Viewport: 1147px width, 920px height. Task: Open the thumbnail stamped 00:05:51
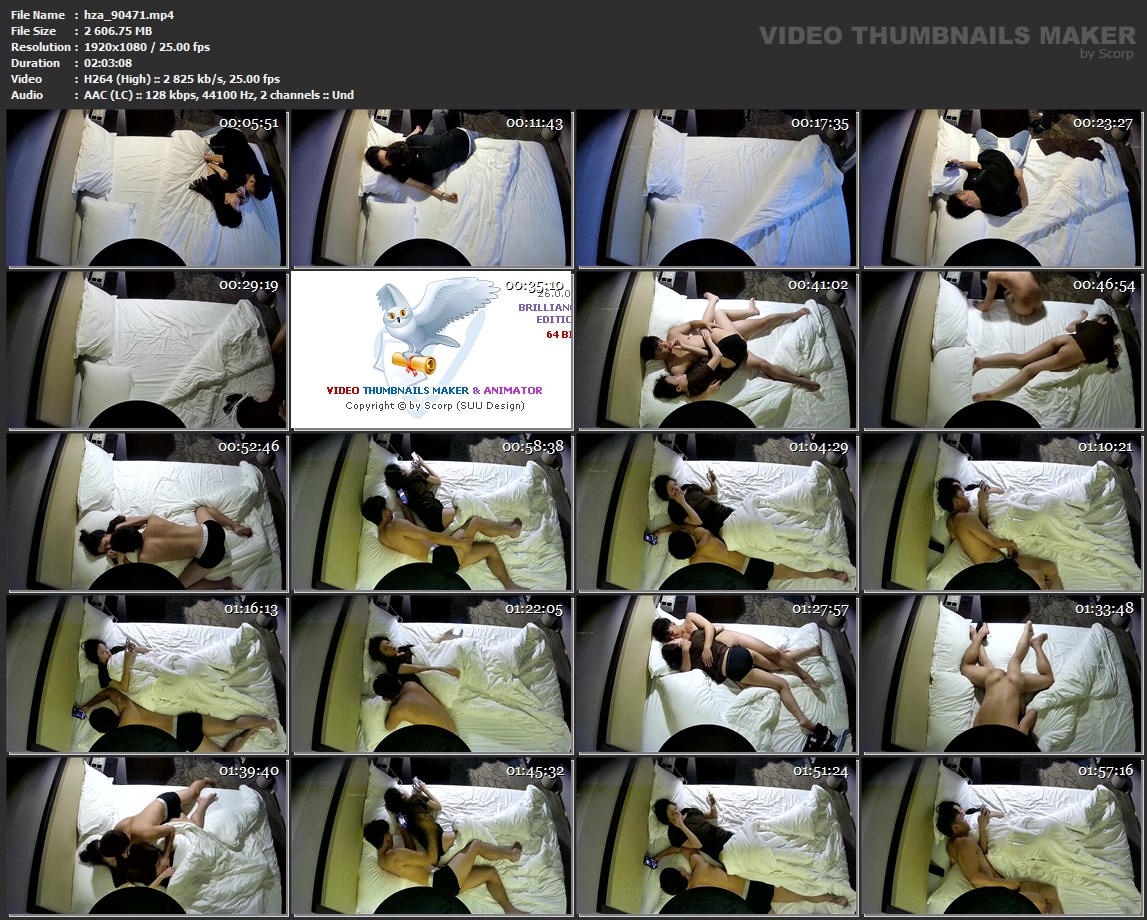(146, 189)
